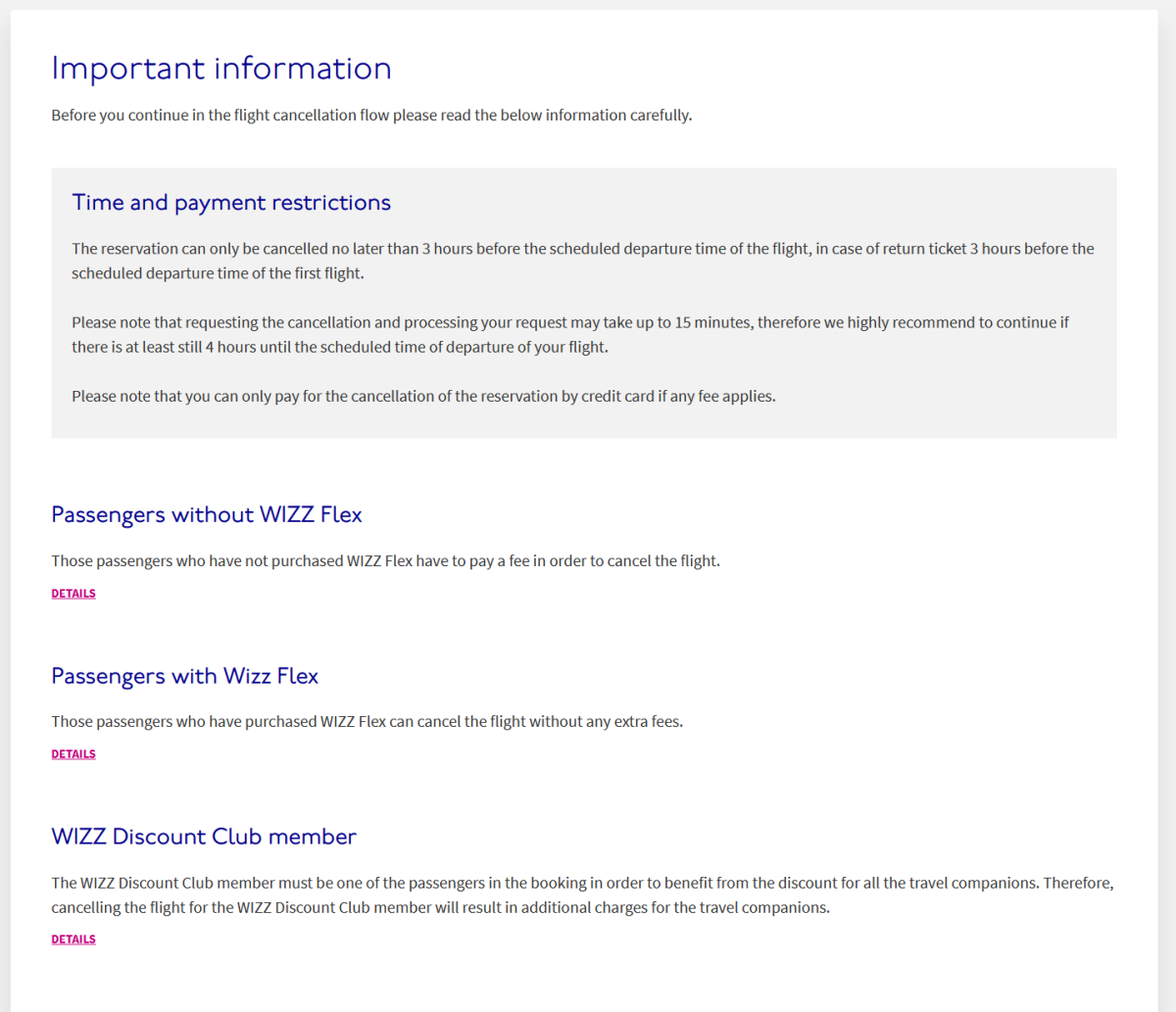Select the 'Passengers without WIZZ Flex' heading

(207, 515)
